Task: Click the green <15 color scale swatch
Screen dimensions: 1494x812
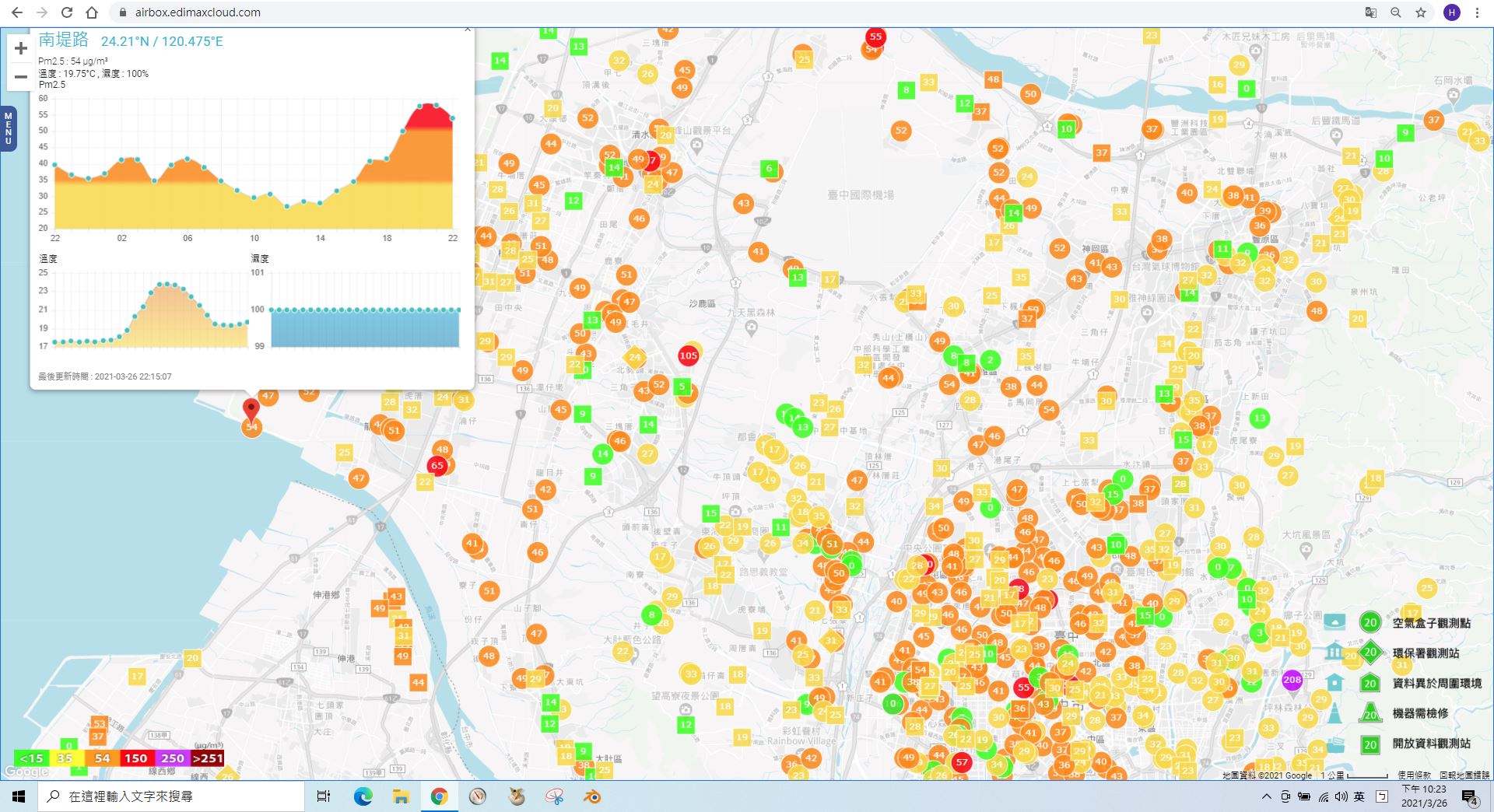Action: (x=31, y=758)
